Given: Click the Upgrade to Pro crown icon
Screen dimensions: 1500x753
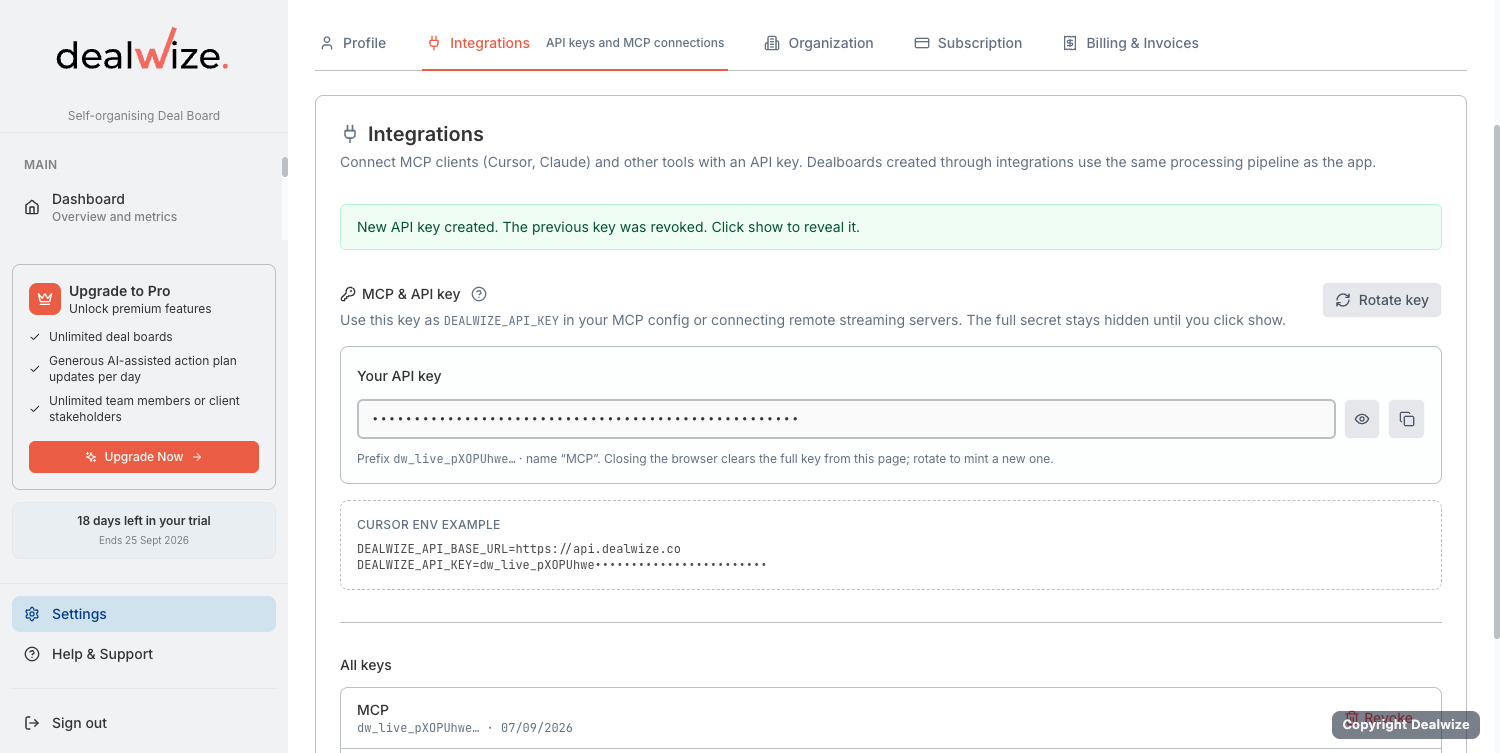Looking at the screenshot, I should coord(45,299).
